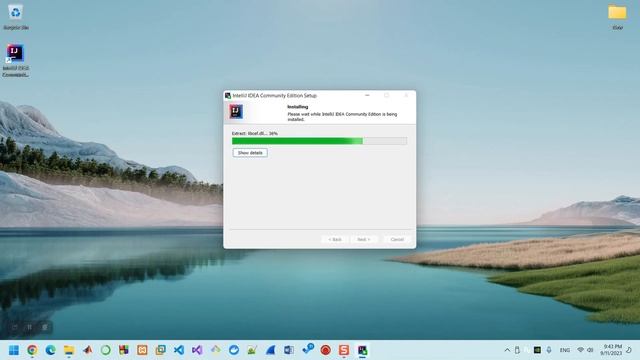
Task: Open the pale green triangle taskbar app
Action: (x=216, y=350)
